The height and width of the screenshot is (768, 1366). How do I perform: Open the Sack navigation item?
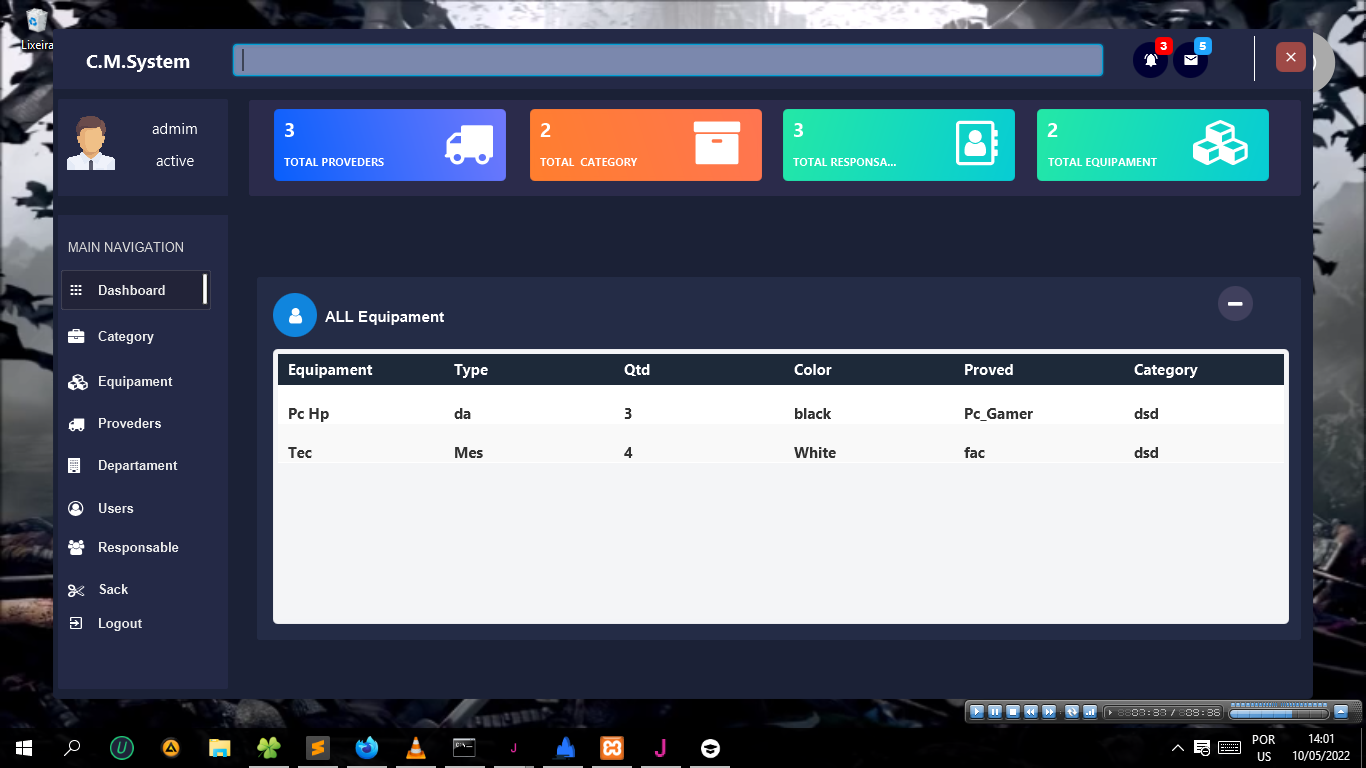coord(113,590)
